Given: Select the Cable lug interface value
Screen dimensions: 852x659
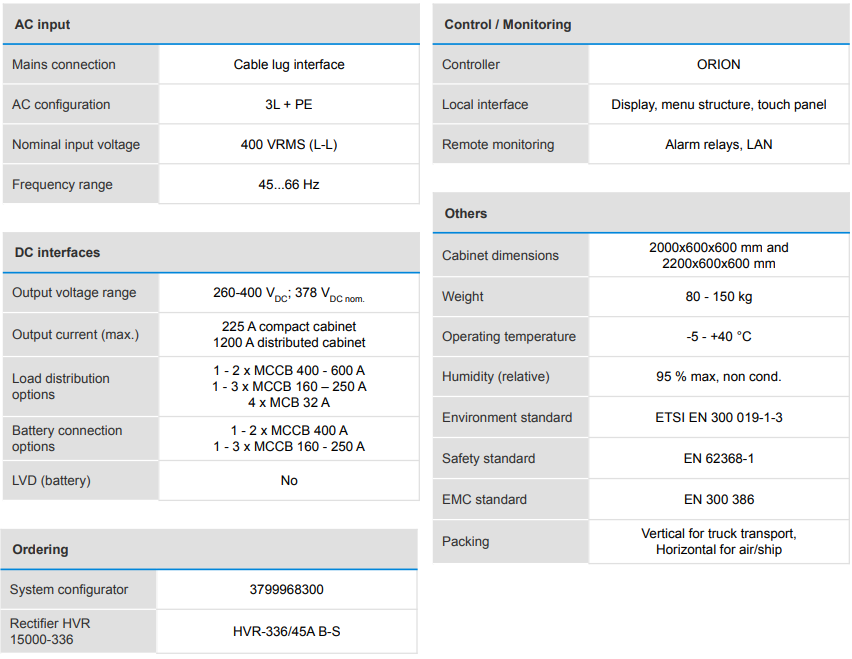Looking at the screenshot, I should pos(289,64).
